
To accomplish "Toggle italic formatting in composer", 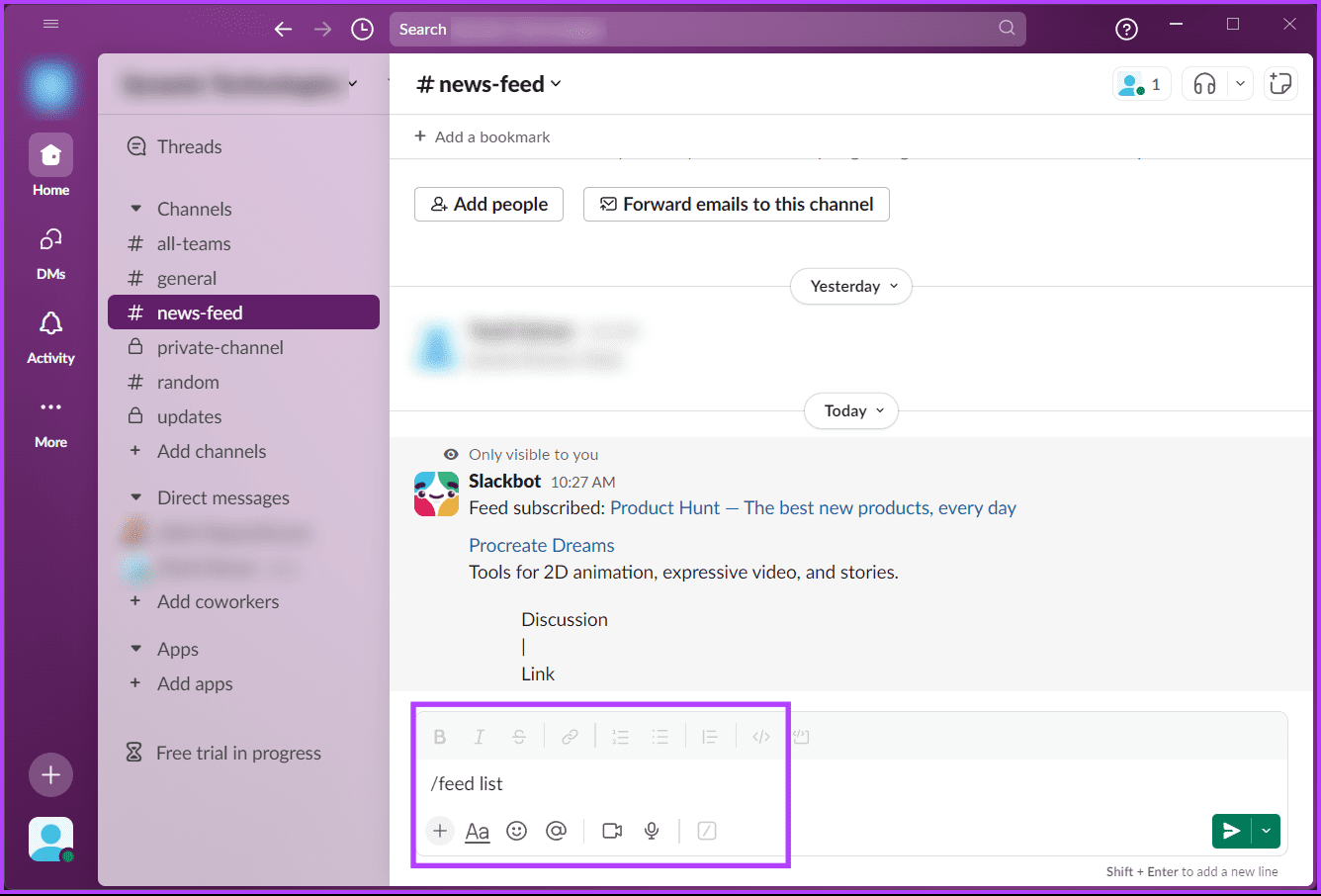I will pyautogui.click(x=480, y=737).
